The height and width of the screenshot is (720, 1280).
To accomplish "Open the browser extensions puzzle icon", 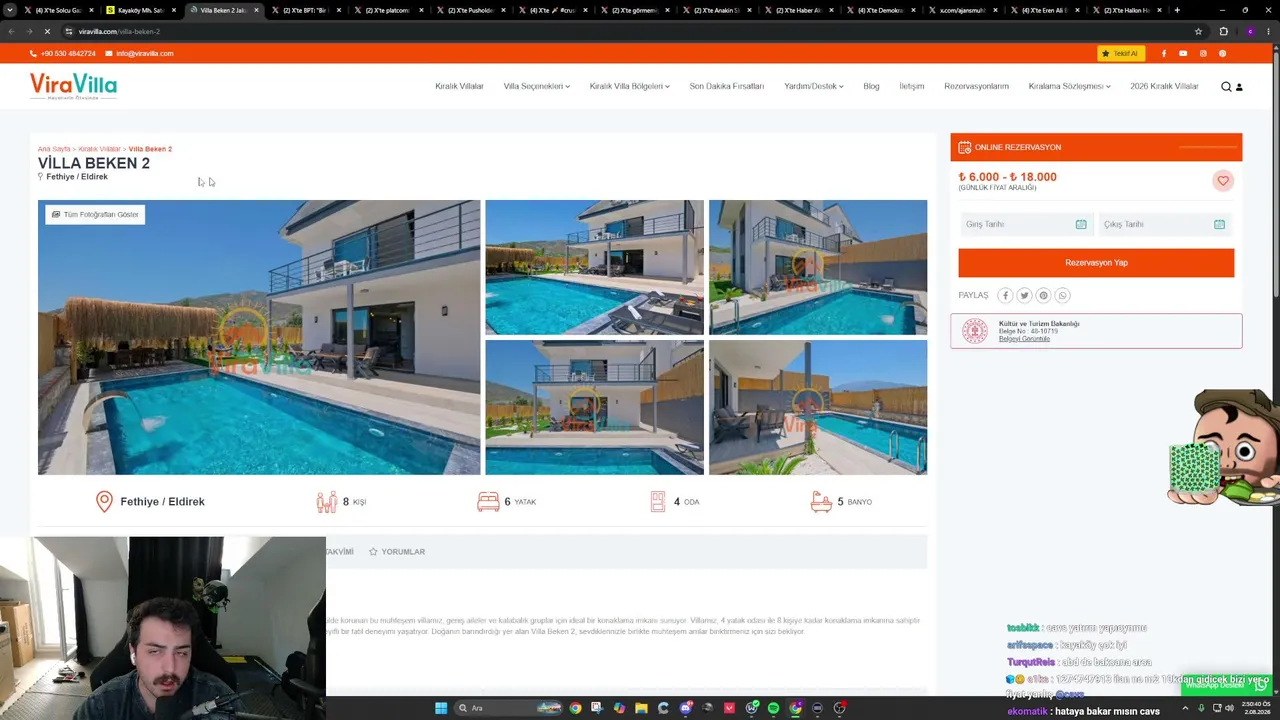I will [x=1223, y=31].
